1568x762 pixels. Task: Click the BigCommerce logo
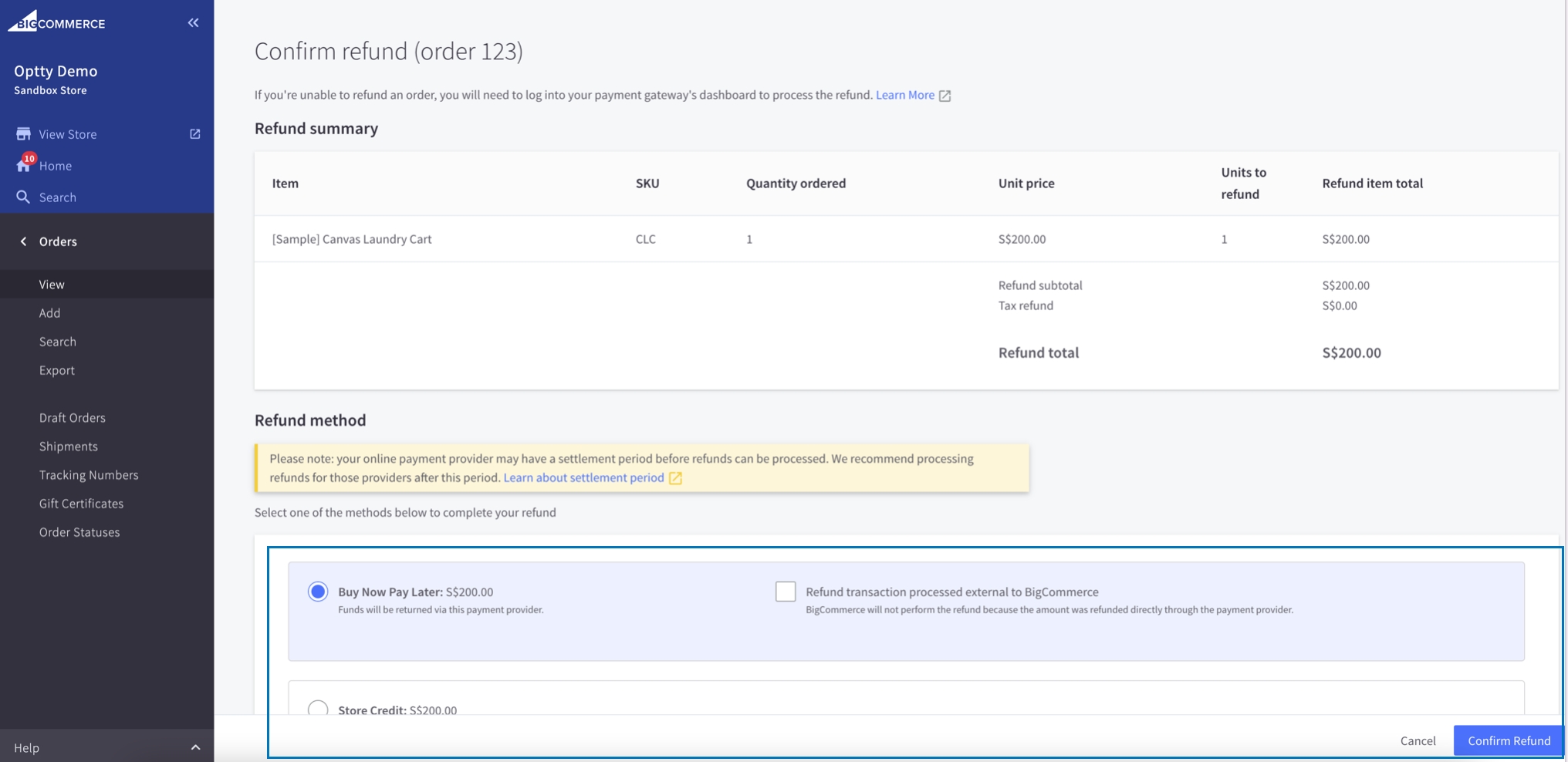56,22
